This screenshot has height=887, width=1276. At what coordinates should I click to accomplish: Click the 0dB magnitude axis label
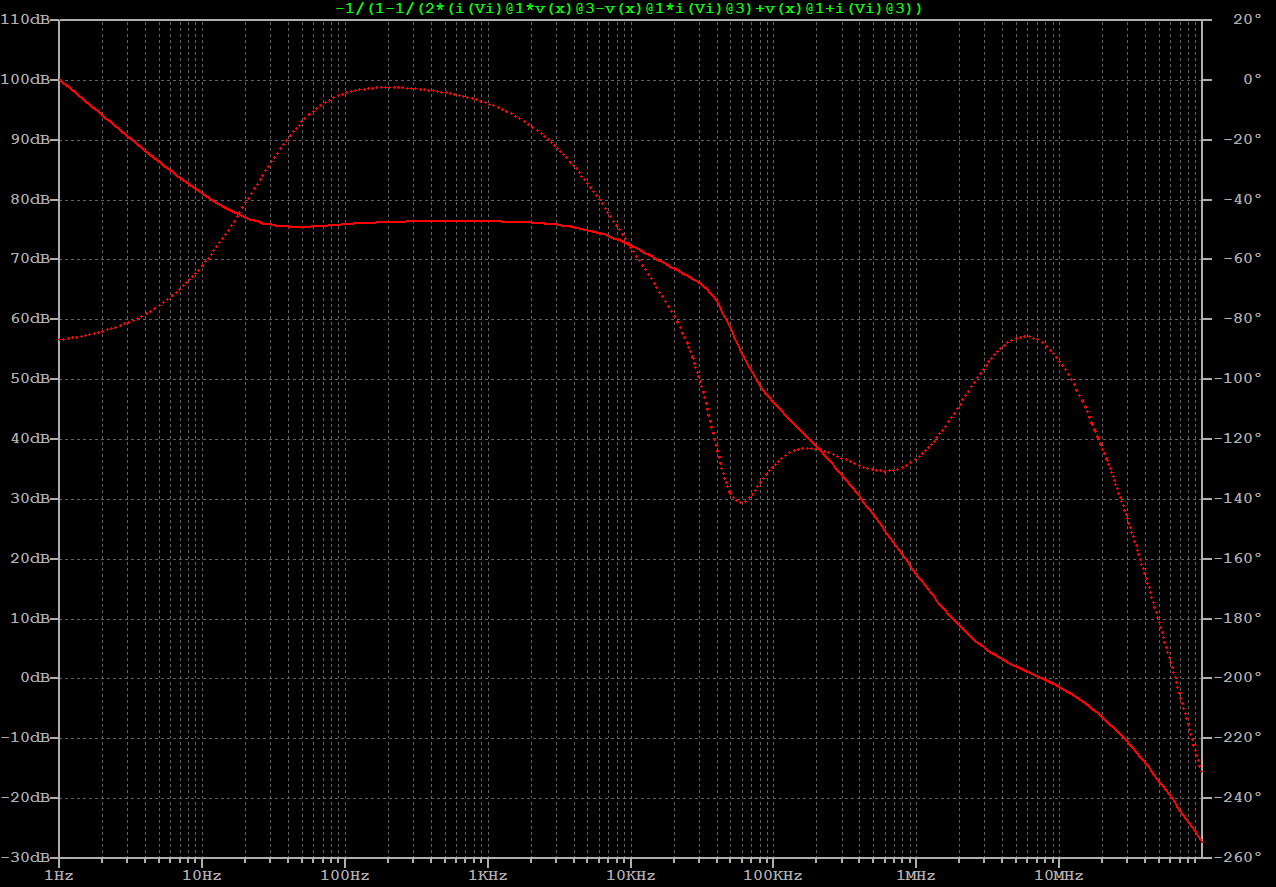pos(33,678)
